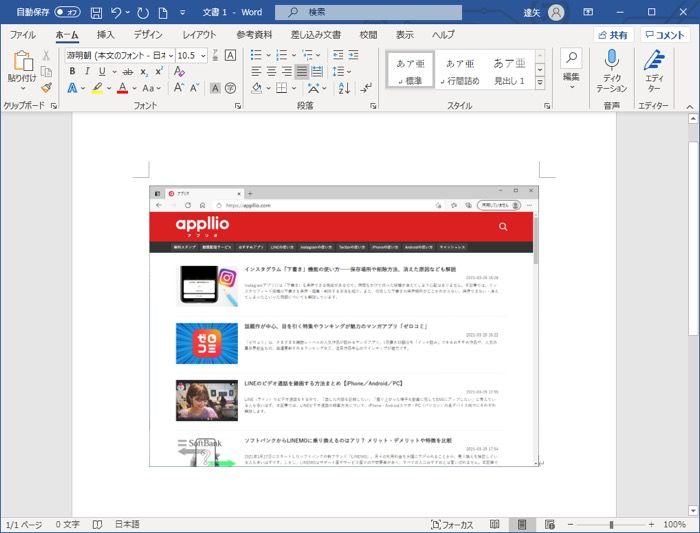This screenshot has width=700, height=533.
Task: Click Distribute text alignment icon
Action: point(317,71)
